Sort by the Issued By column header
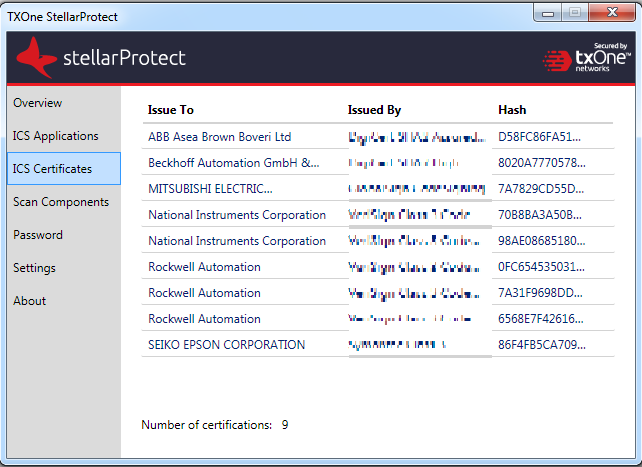 (x=374, y=110)
